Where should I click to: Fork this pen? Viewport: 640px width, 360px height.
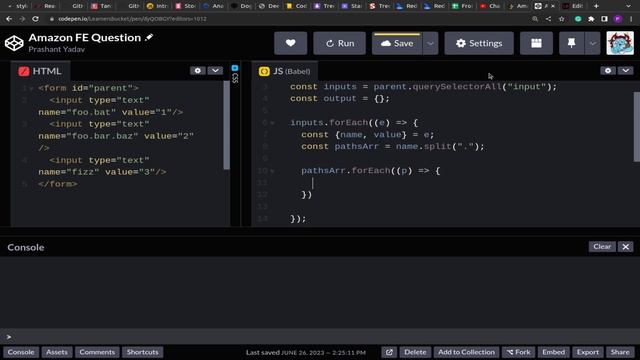coord(518,352)
